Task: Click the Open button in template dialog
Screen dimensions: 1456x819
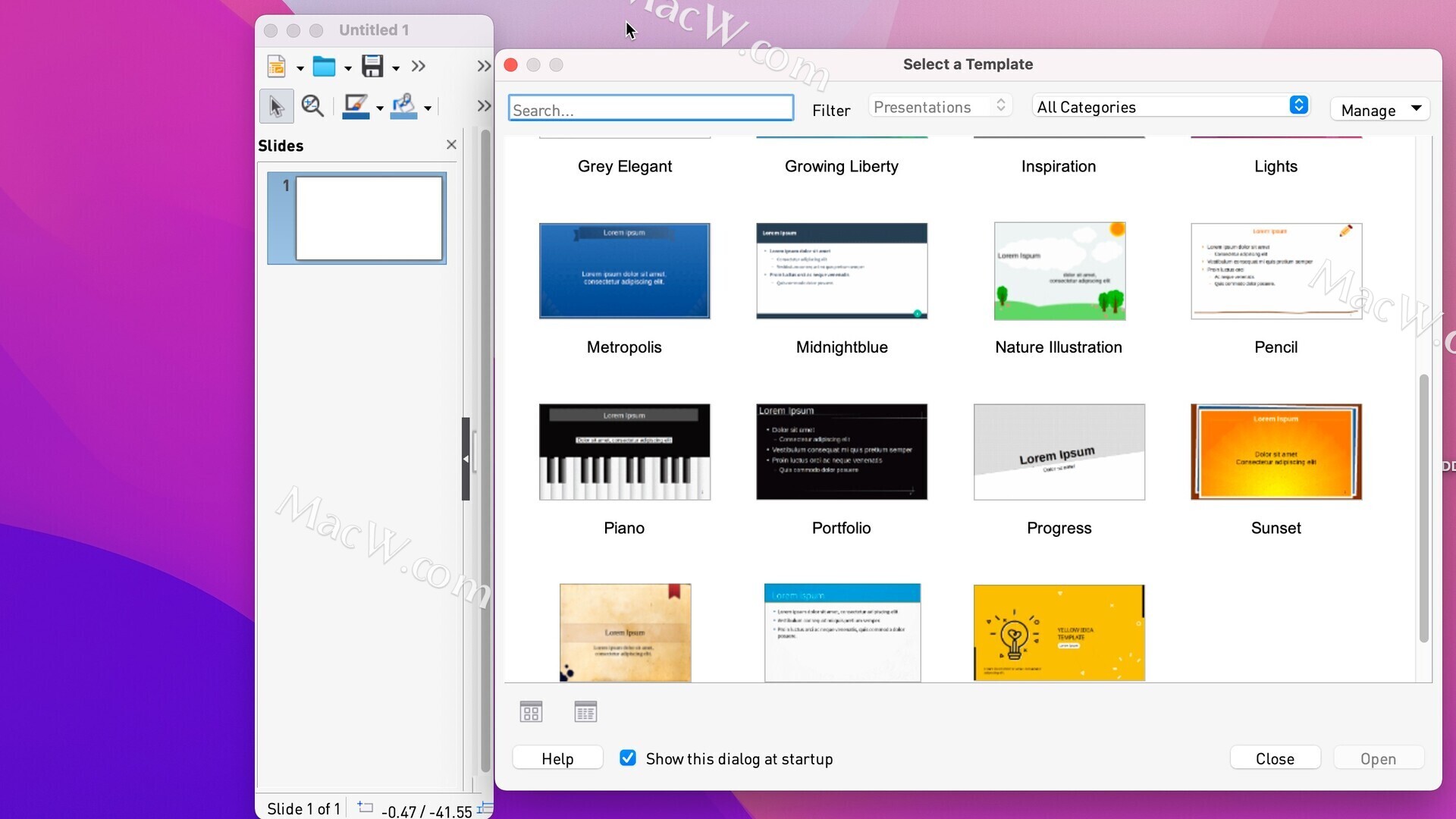Action: [1378, 758]
